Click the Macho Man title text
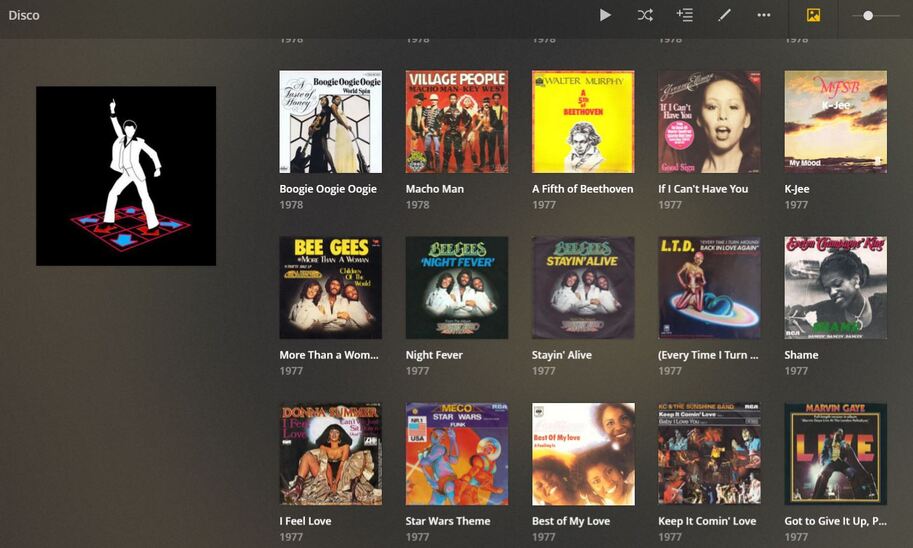The width and height of the screenshot is (913, 548). point(435,189)
